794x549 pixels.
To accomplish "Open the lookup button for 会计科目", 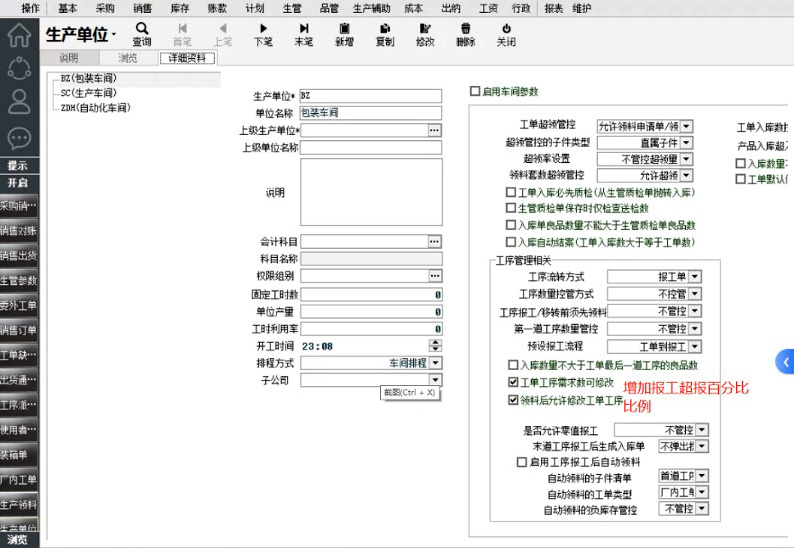I will click(x=434, y=242).
